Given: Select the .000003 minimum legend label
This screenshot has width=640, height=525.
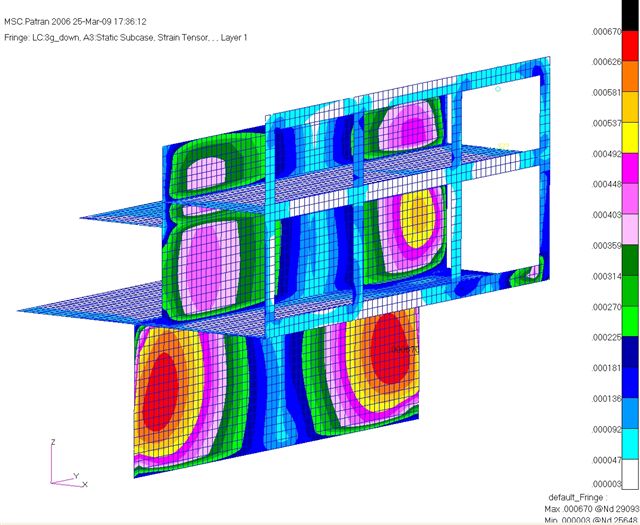Looking at the screenshot, I should click(x=606, y=484).
